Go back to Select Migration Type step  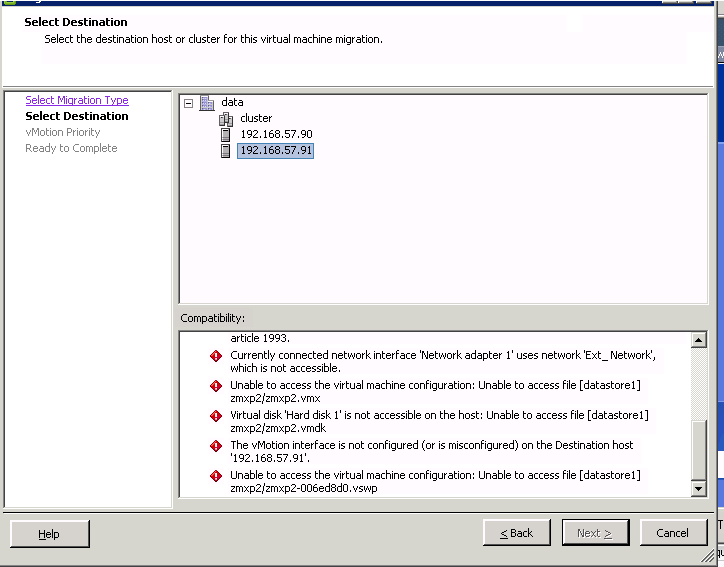(77, 100)
